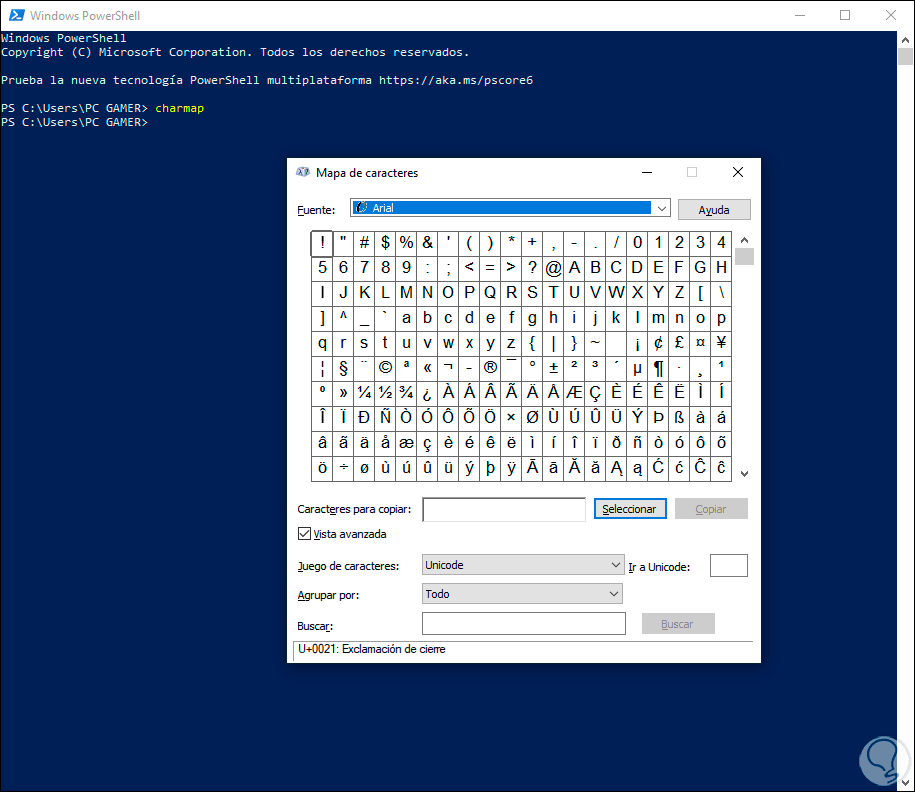Select the division sign ÷ cell
The width and height of the screenshot is (915, 792).
click(343, 469)
